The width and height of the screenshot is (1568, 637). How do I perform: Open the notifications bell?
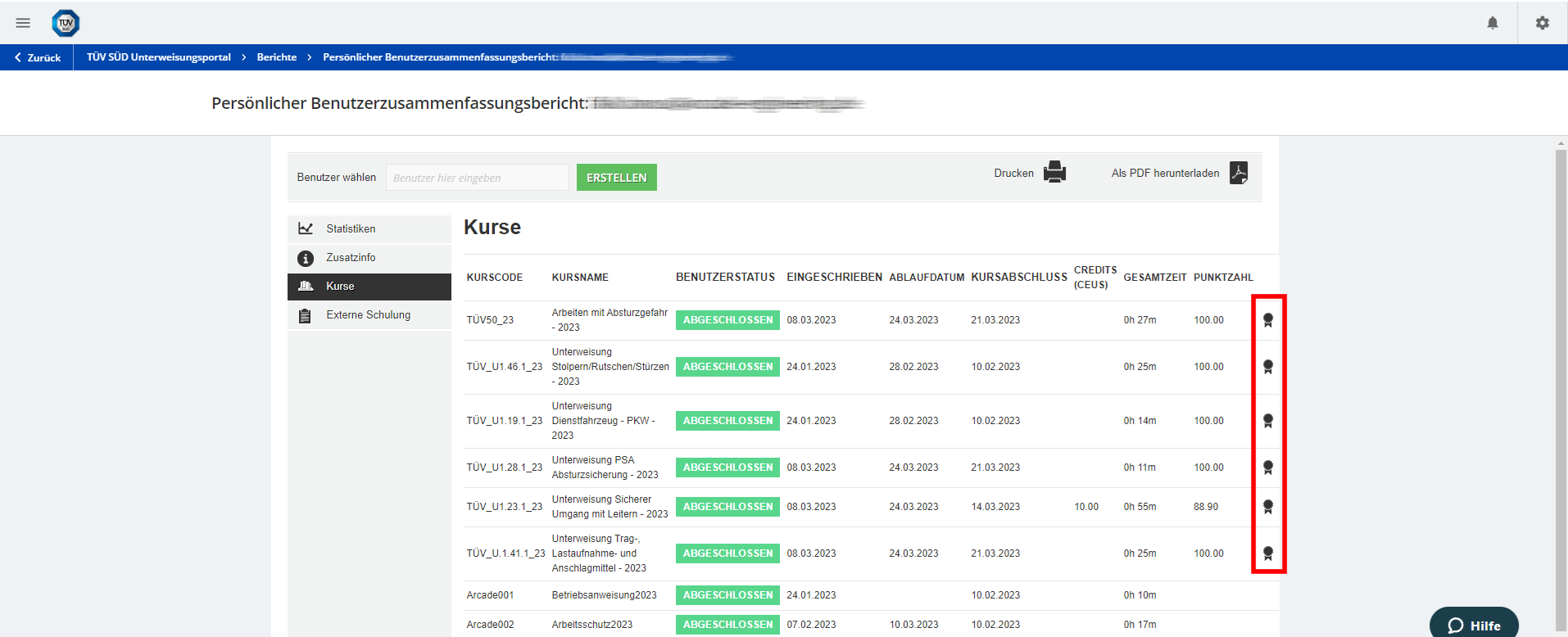tap(1492, 23)
